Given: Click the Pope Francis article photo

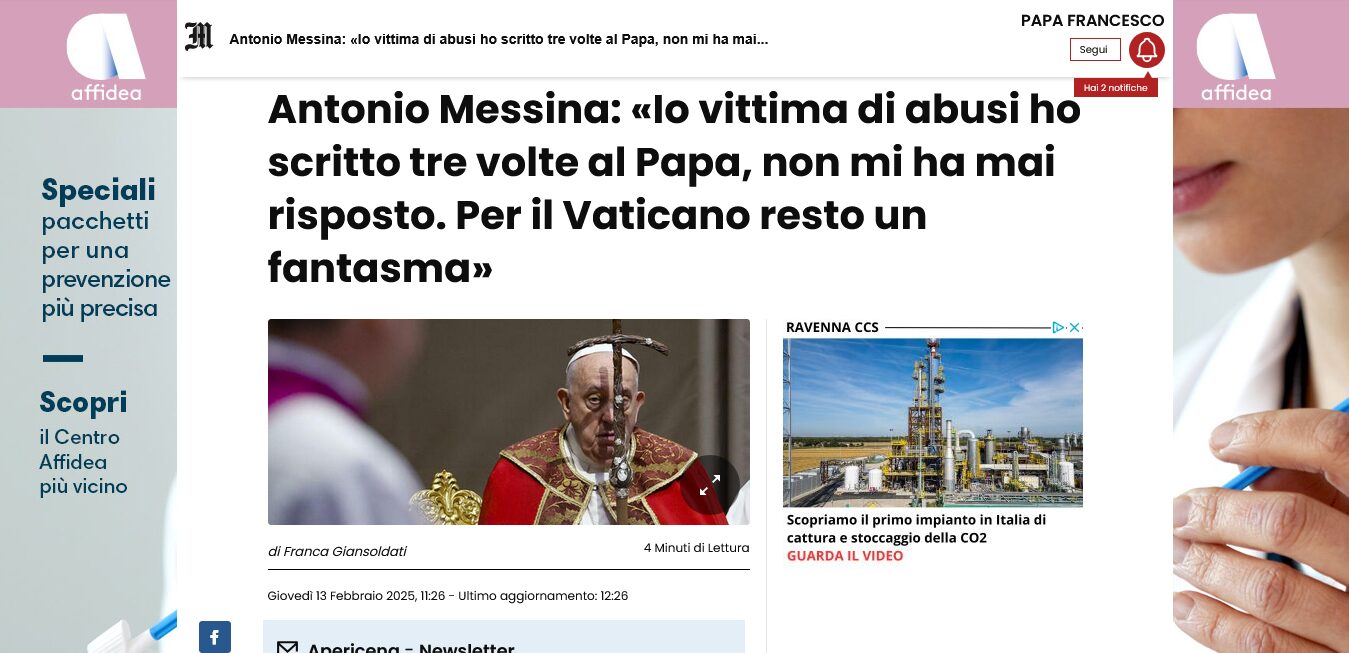Looking at the screenshot, I should coord(509,422).
